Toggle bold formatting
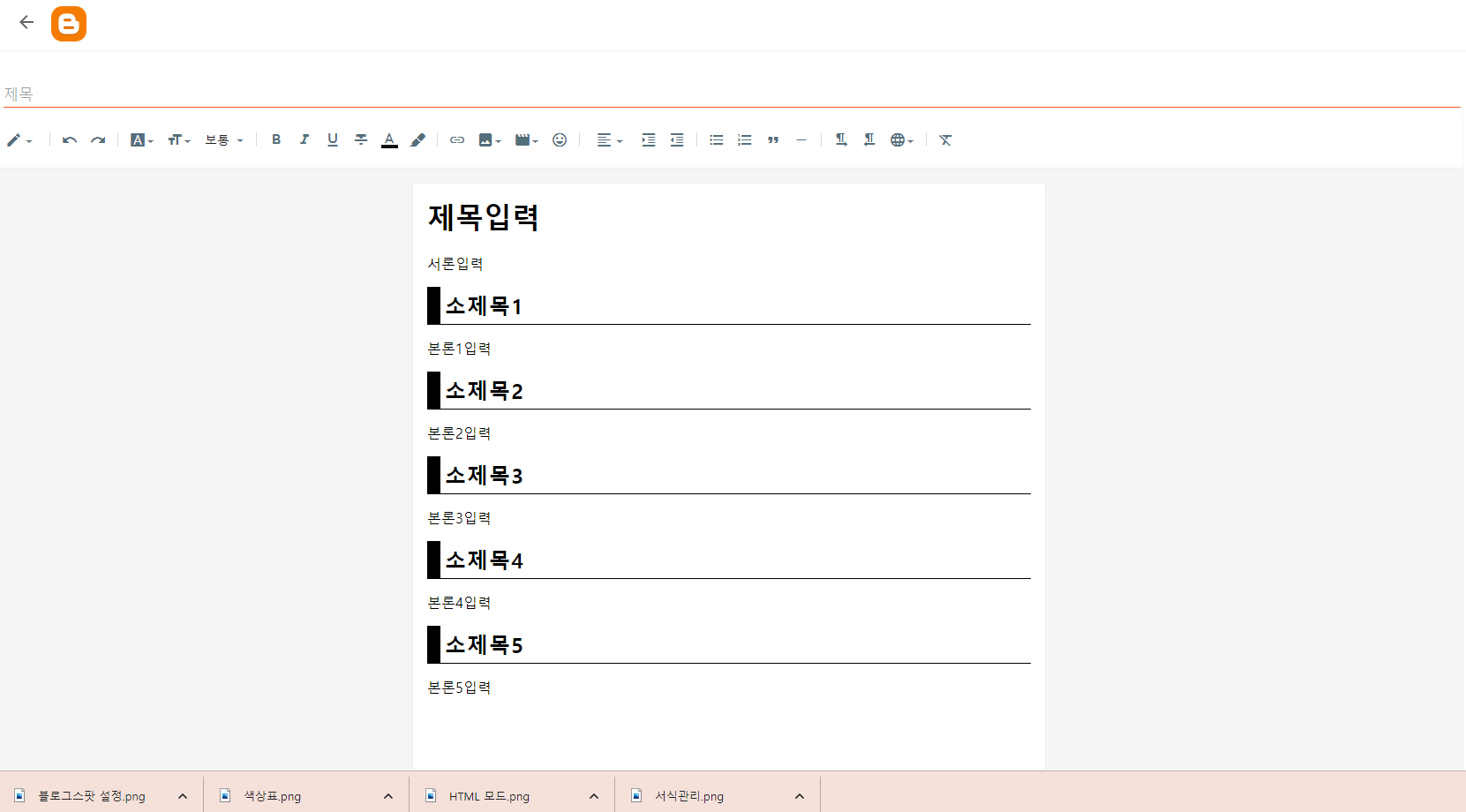 (276, 139)
